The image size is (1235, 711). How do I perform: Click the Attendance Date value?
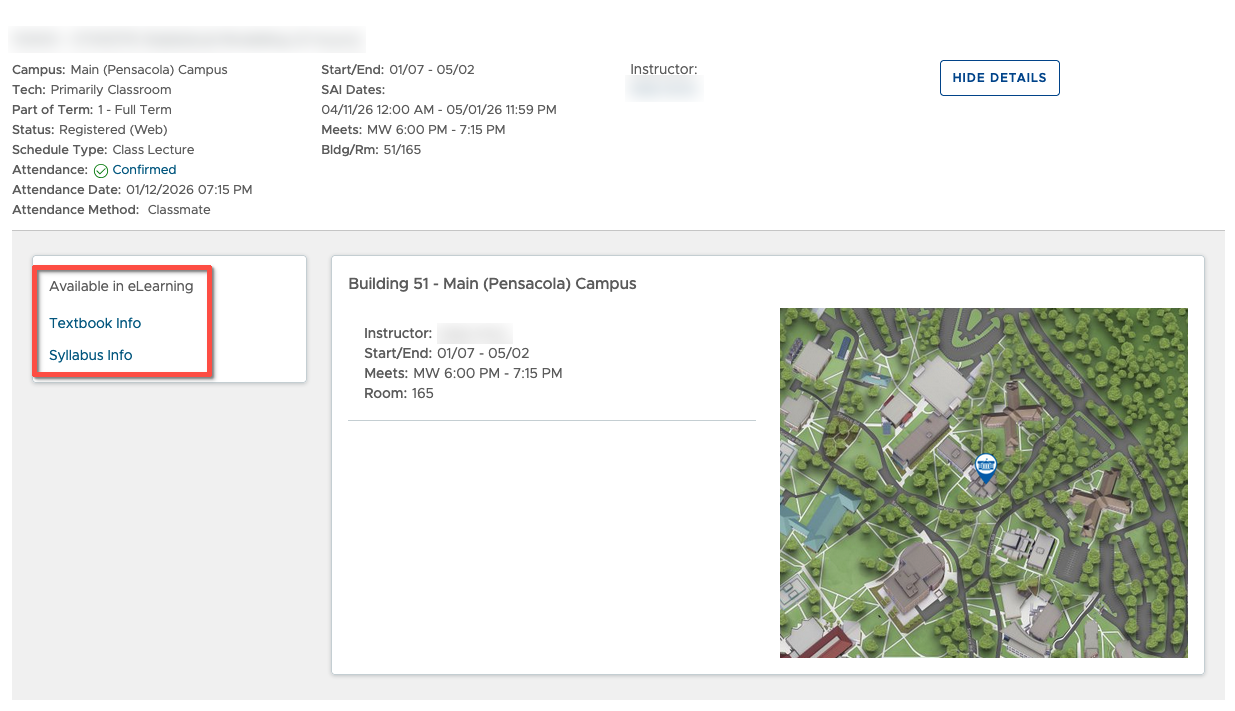click(x=188, y=190)
